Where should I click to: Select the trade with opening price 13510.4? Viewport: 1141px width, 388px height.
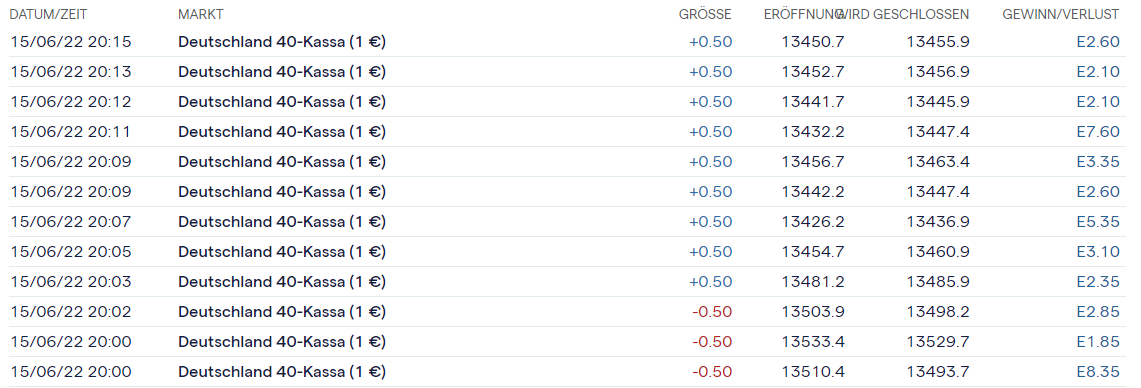click(x=567, y=371)
